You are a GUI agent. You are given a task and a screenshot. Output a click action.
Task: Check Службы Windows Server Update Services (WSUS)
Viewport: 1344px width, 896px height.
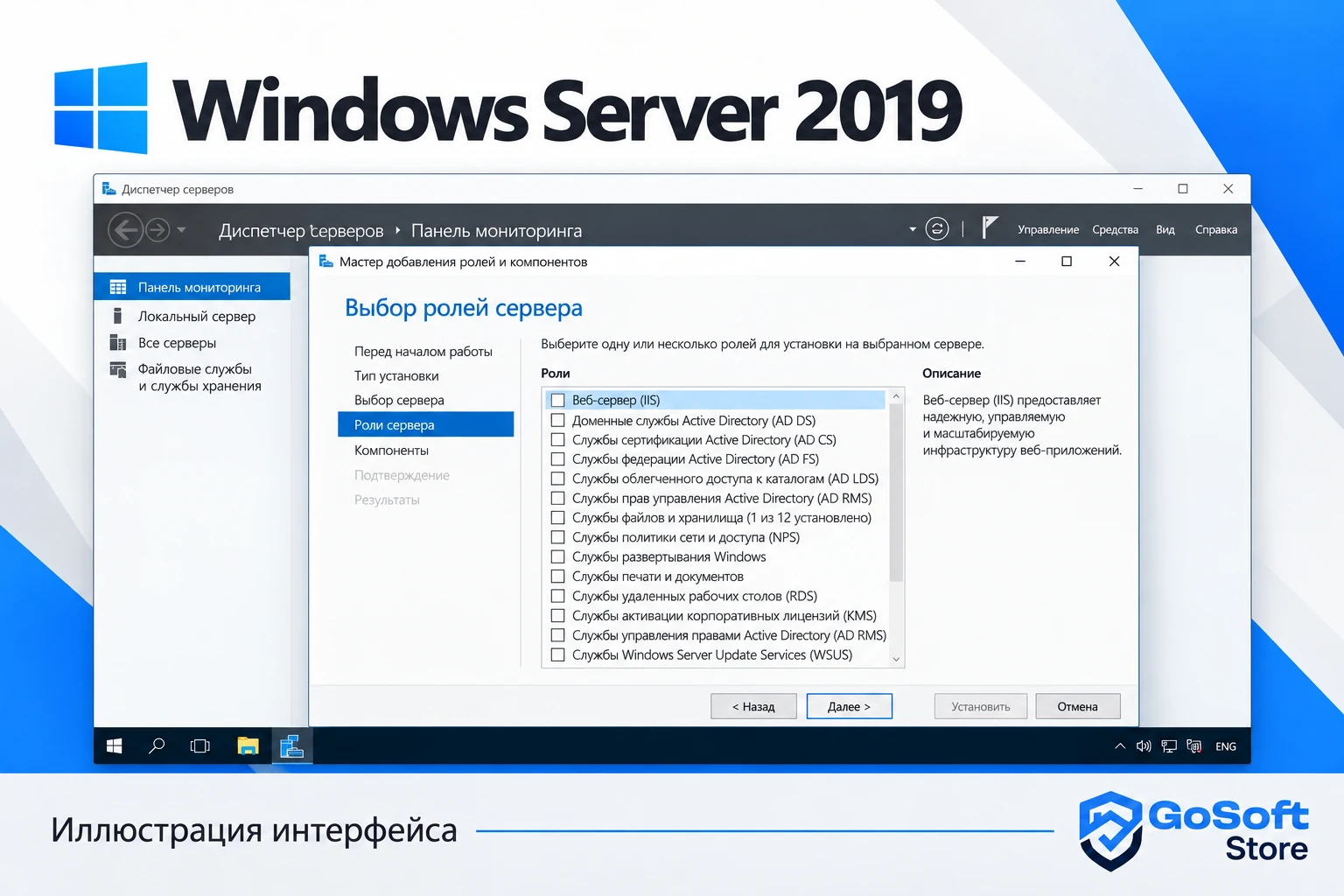pyautogui.click(x=557, y=654)
